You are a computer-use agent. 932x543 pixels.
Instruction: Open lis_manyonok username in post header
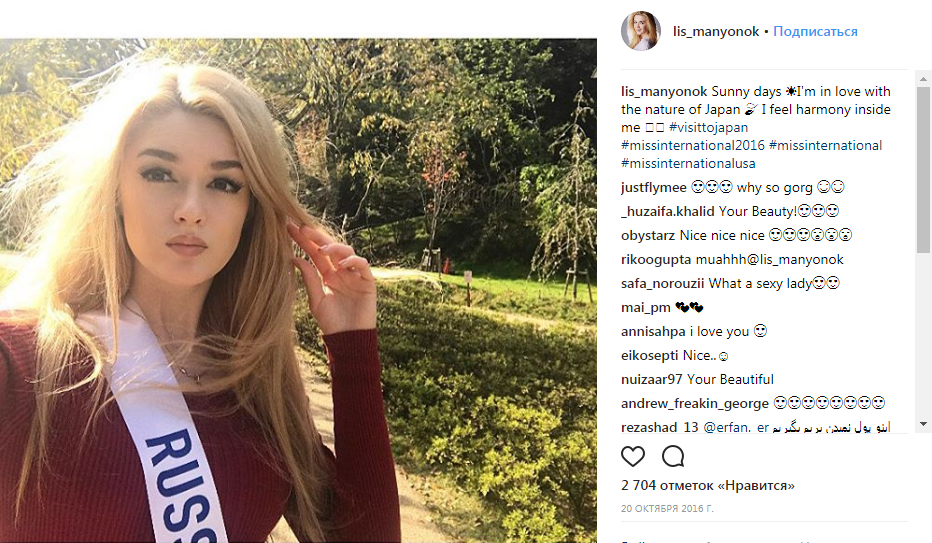coord(716,32)
